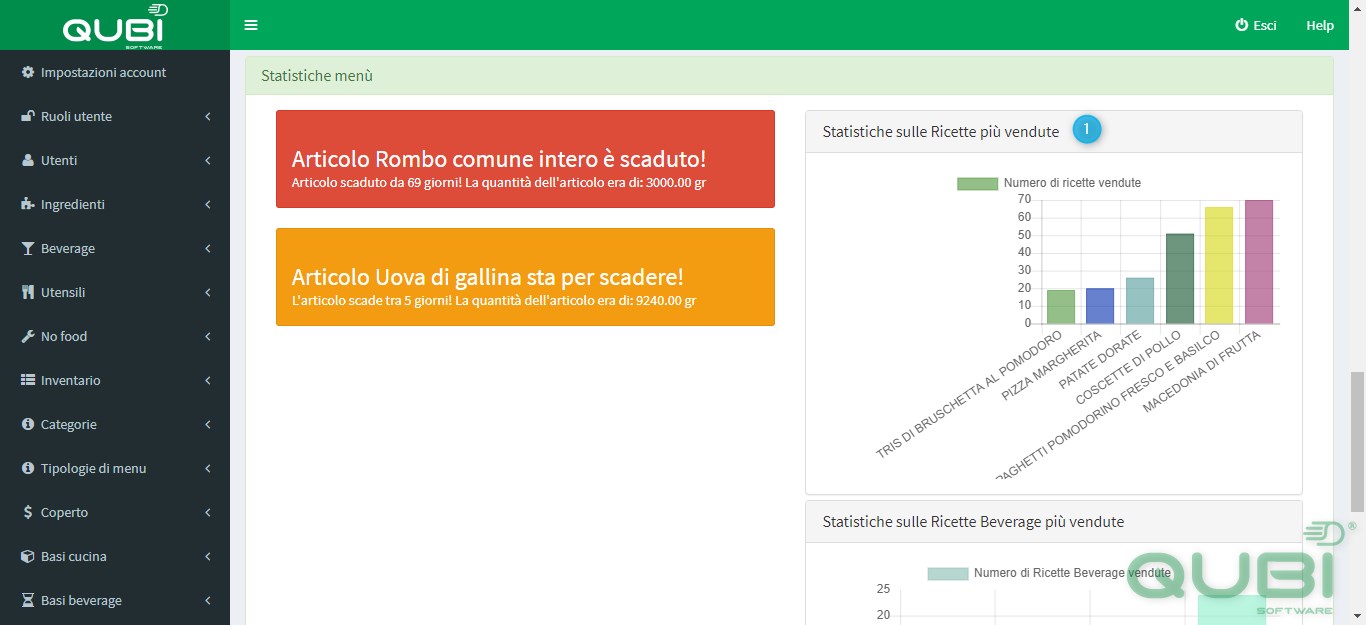Click the cutlery icon beside Utensili
The image size is (1366, 625).
pos(28,293)
